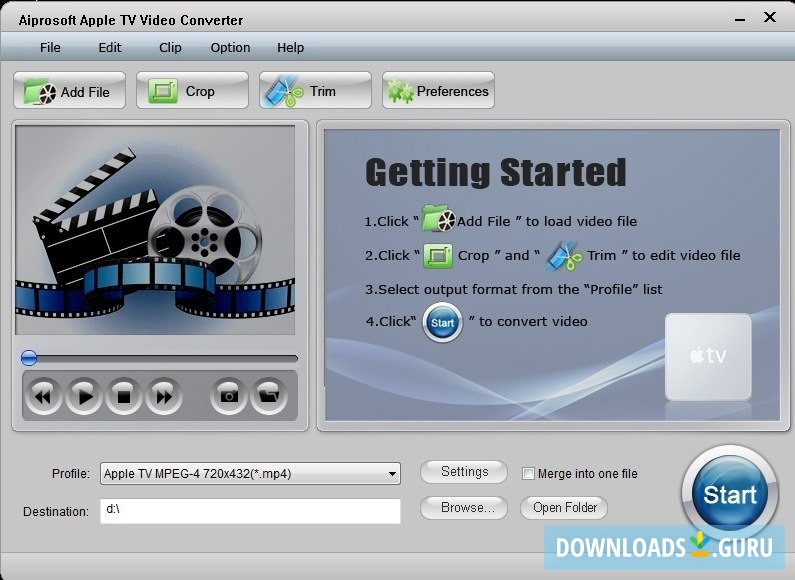Open the Clip menu
Viewport: 795px width, 580px height.
pos(170,48)
